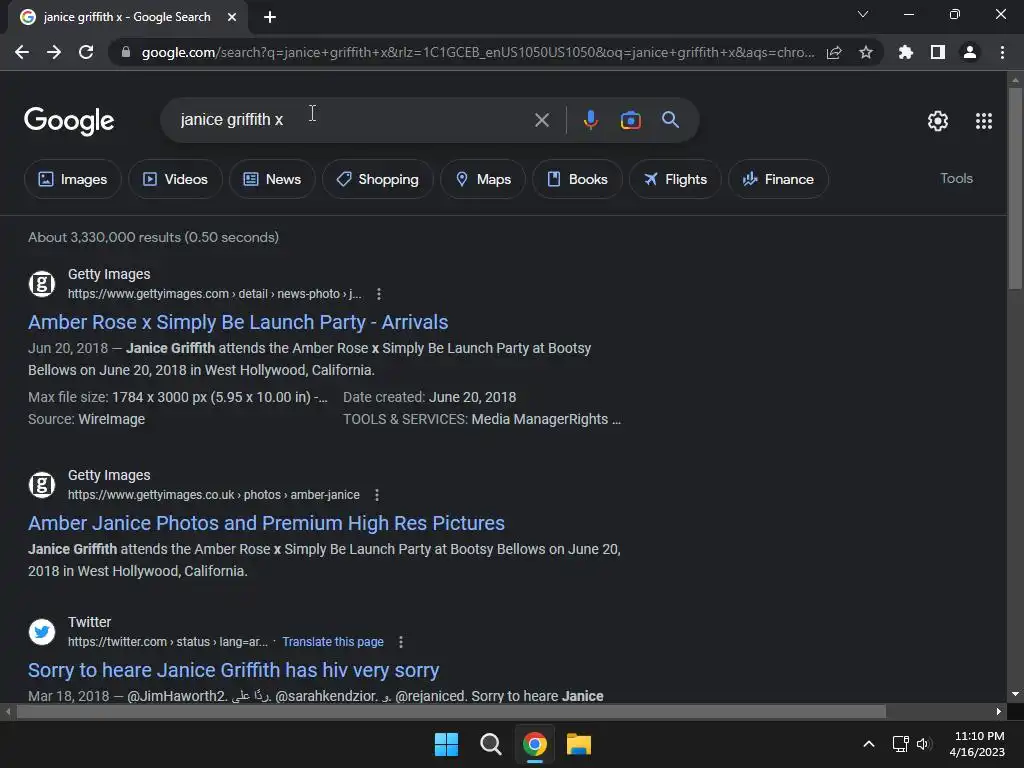The height and width of the screenshot is (768, 1024).
Task: Open the Windows Start menu
Action: 447,744
